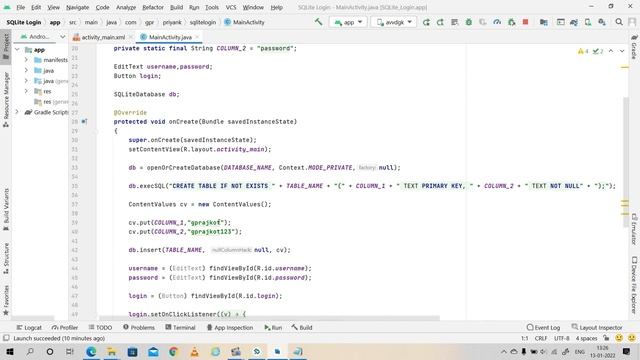Close the MainActivity.java tab
Screen dimensions: 640x360
197,37
